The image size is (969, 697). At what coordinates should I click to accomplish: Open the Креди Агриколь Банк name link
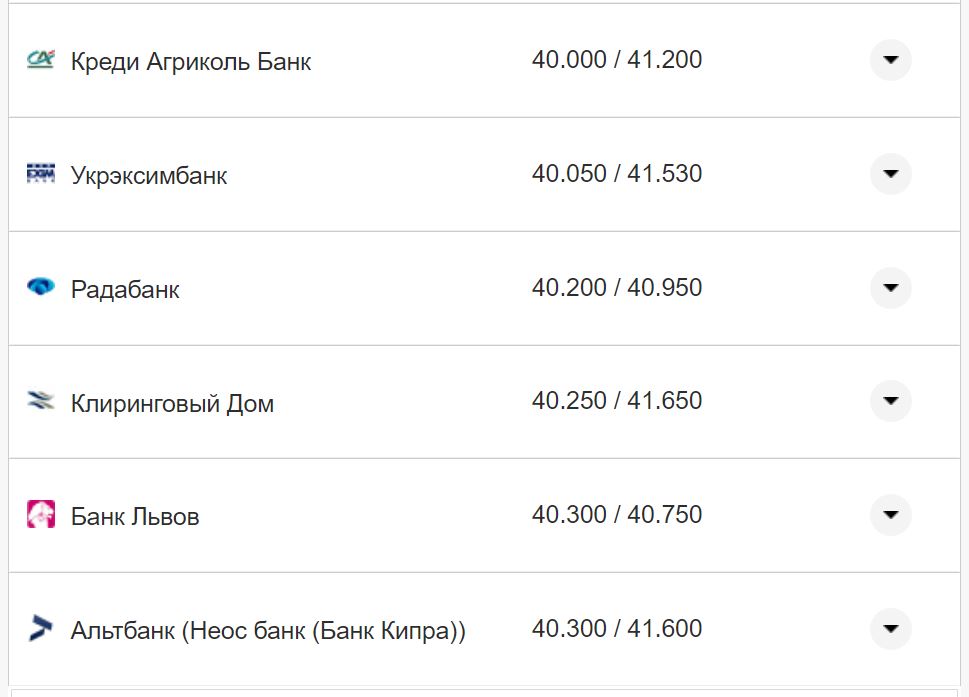[191, 62]
